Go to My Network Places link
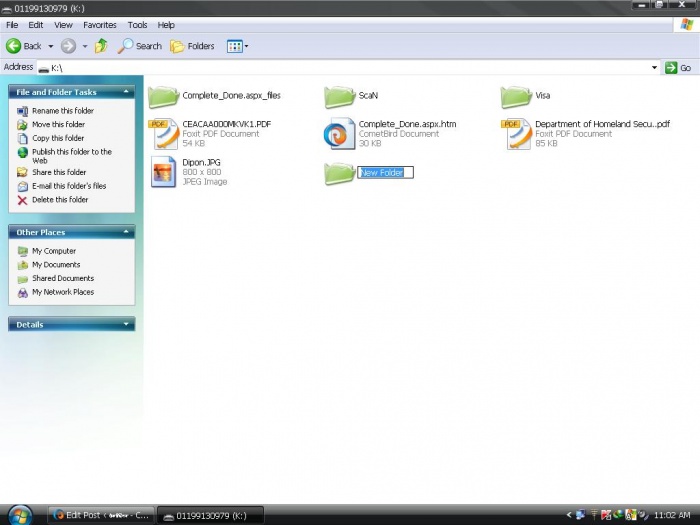This screenshot has height=525, width=700. click(x=63, y=292)
